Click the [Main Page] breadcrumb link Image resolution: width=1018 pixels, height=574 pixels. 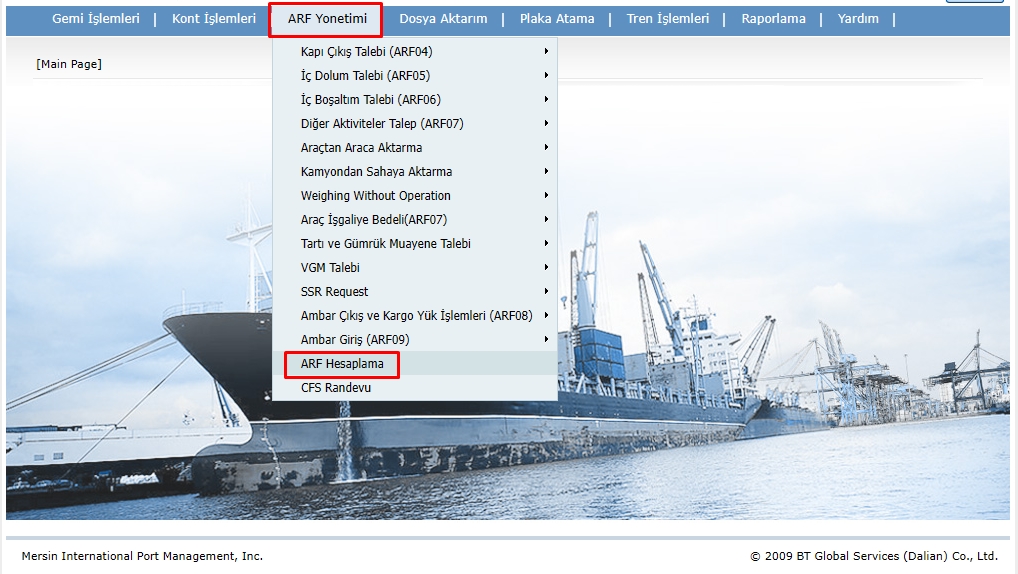pos(69,64)
